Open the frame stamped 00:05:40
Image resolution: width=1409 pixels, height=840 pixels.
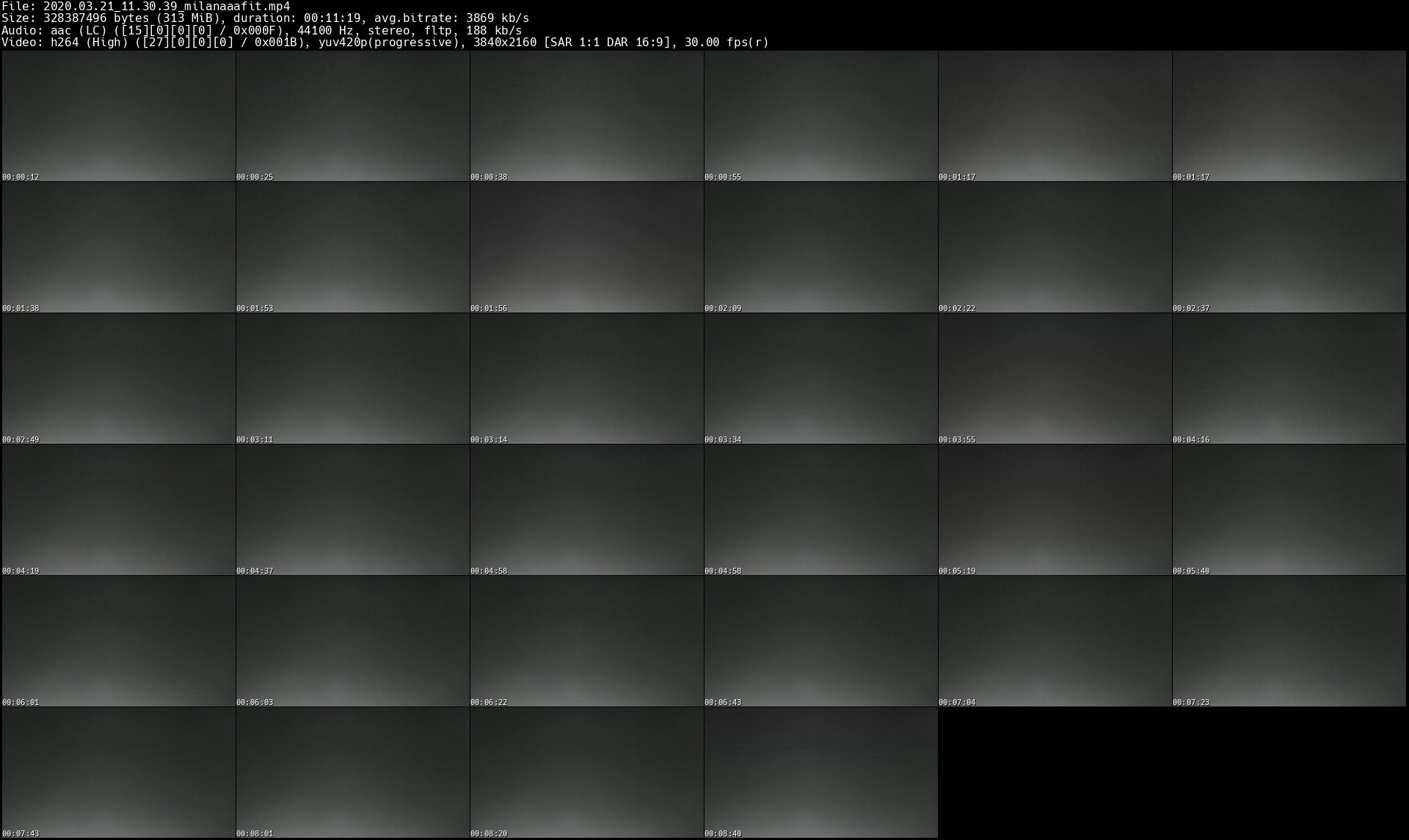click(x=1289, y=510)
